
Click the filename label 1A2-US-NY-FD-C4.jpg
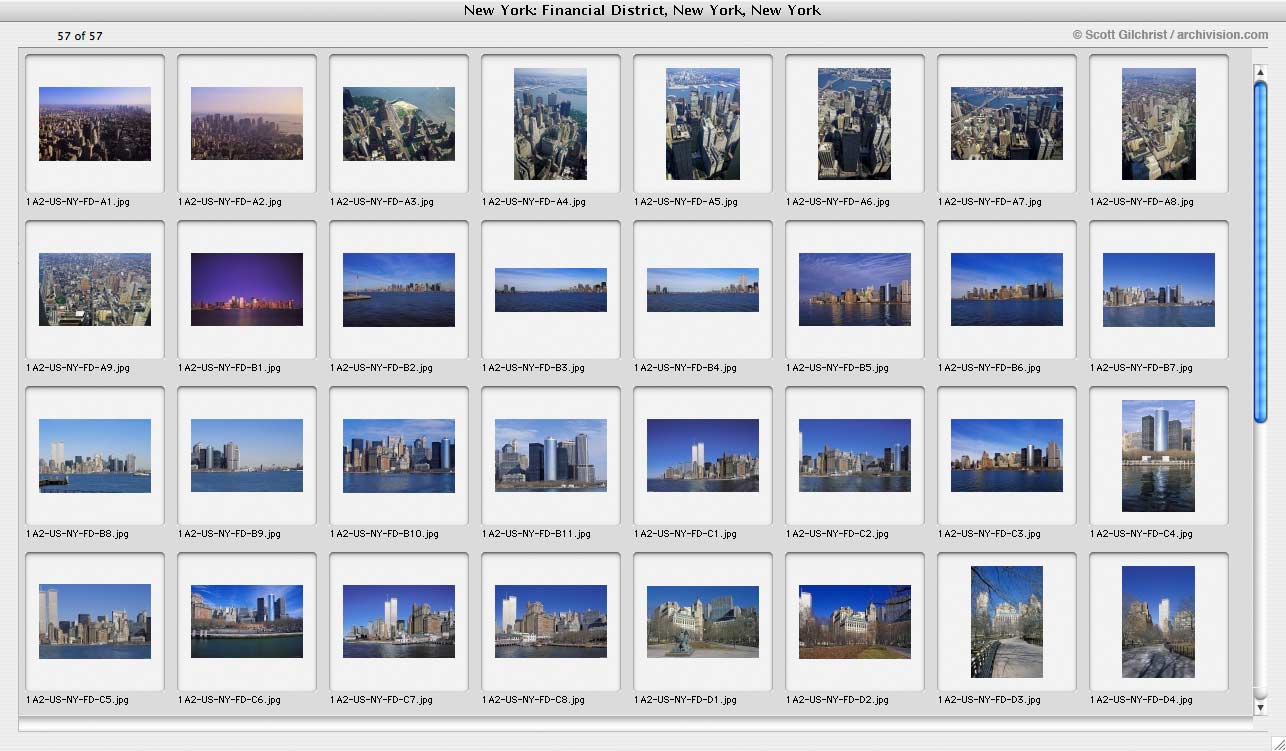1142,534
